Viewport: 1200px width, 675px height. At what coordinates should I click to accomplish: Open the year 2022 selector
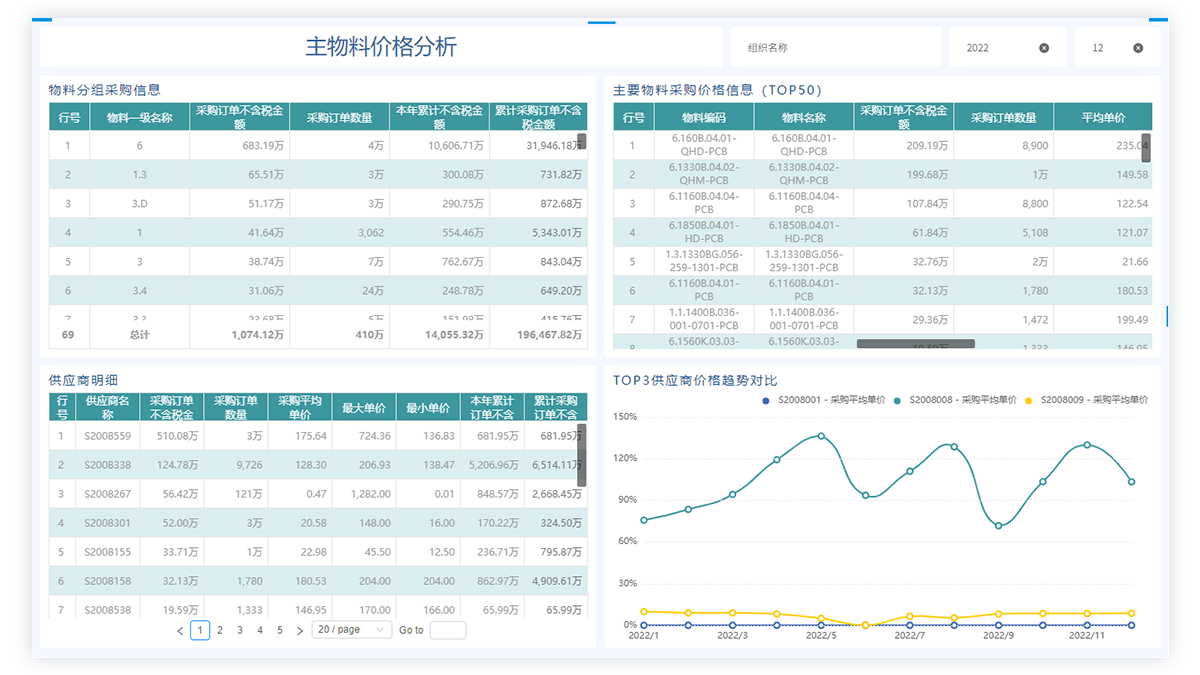click(x=995, y=48)
